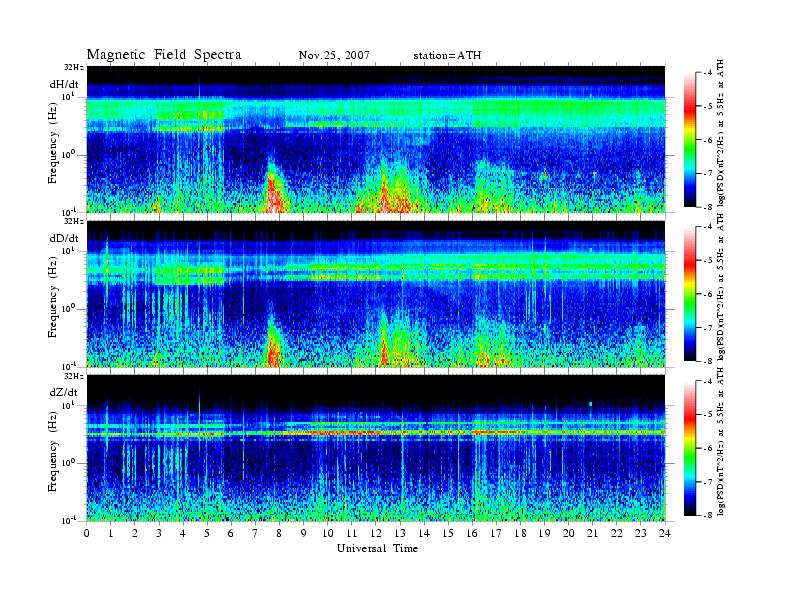Click the dZ/dt color scale's vertical PSD label
The image size is (792, 612).
(x=721, y=442)
